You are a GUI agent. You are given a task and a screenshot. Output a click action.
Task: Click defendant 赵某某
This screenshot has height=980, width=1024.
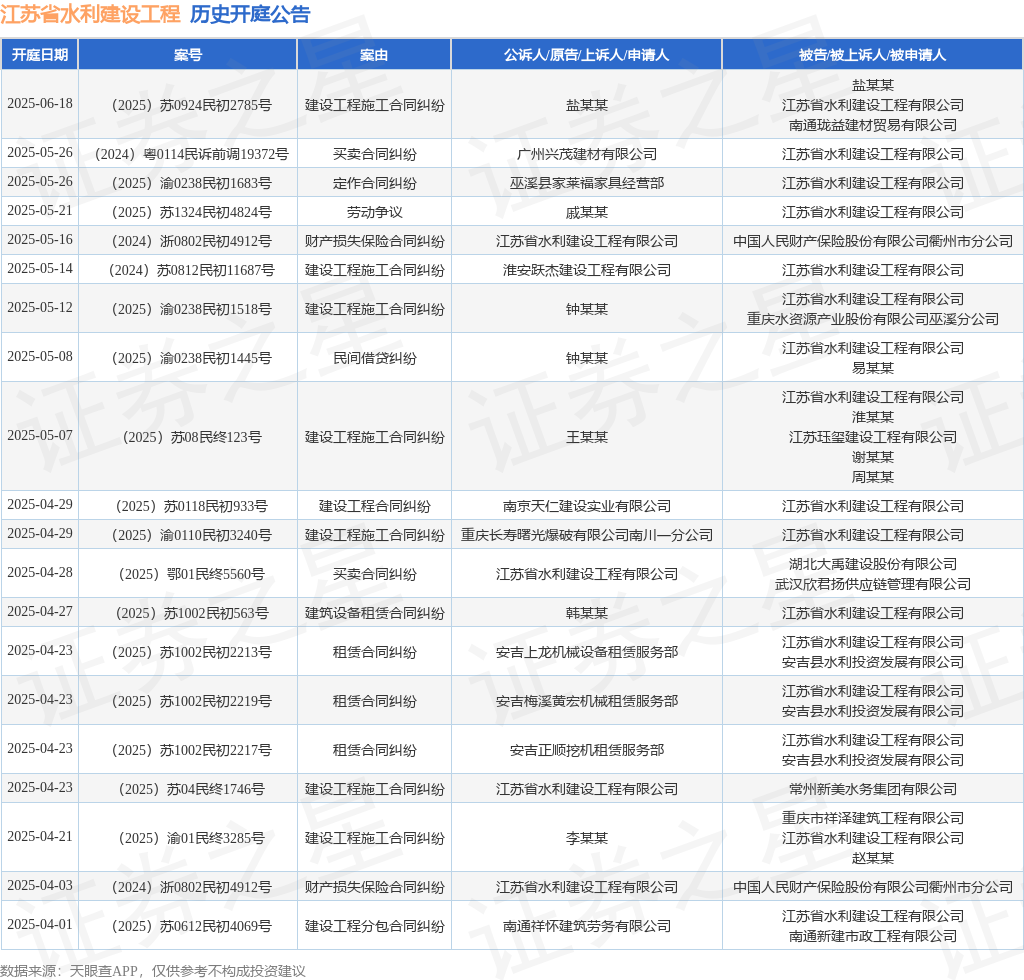(x=872, y=859)
